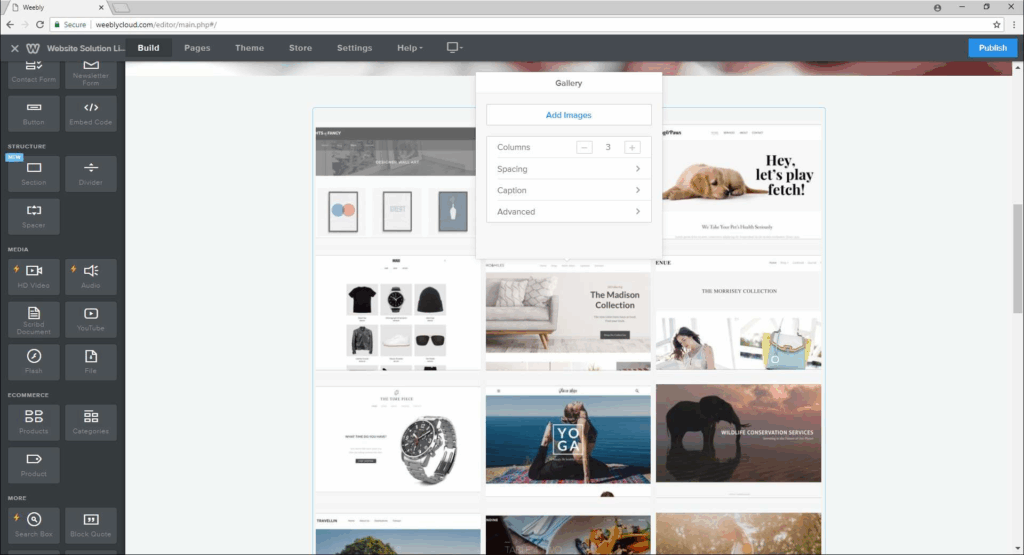
Task: Expand the Caption settings row
Action: pyautogui.click(x=568, y=190)
